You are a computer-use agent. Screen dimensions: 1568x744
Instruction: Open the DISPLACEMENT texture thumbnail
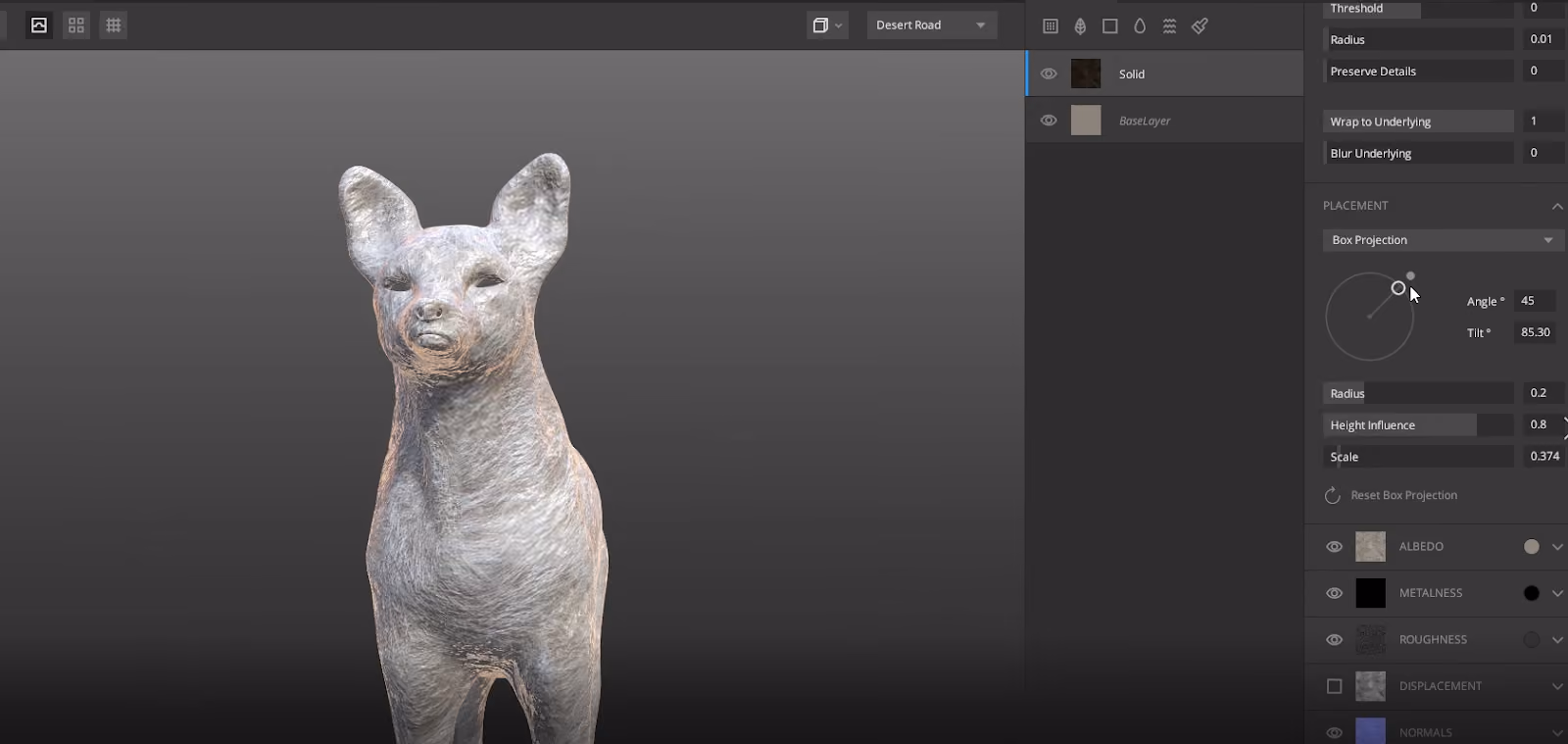tap(1370, 686)
